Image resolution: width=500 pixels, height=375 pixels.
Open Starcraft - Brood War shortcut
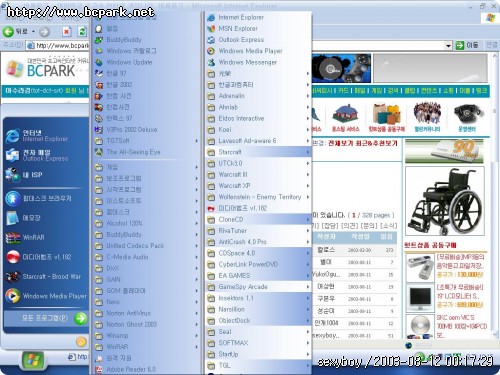pyautogui.click(x=46, y=277)
